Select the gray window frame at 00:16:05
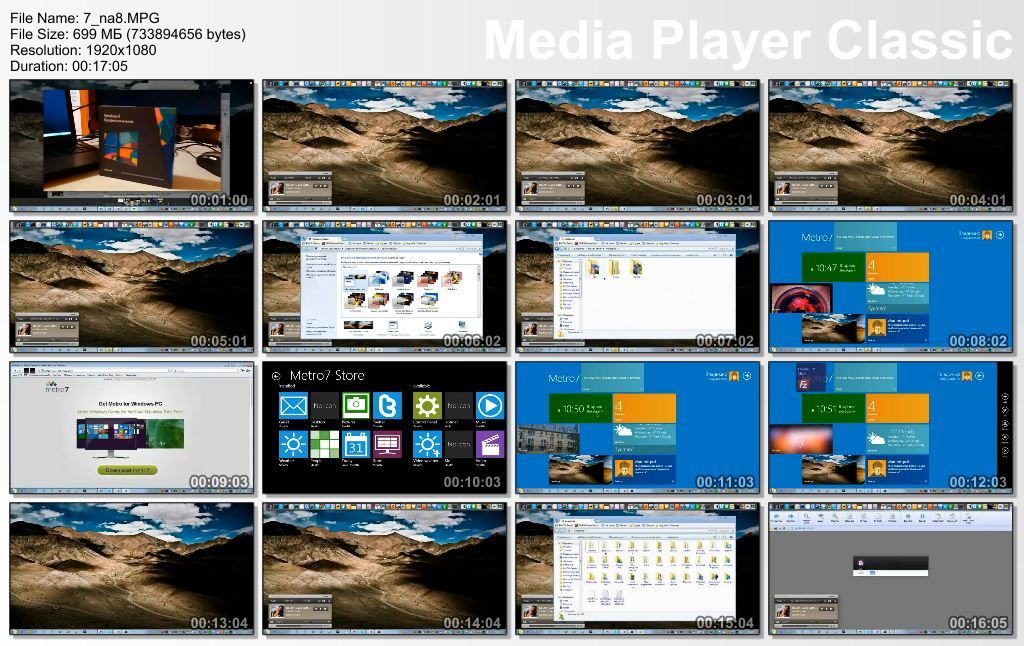 click(x=890, y=569)
